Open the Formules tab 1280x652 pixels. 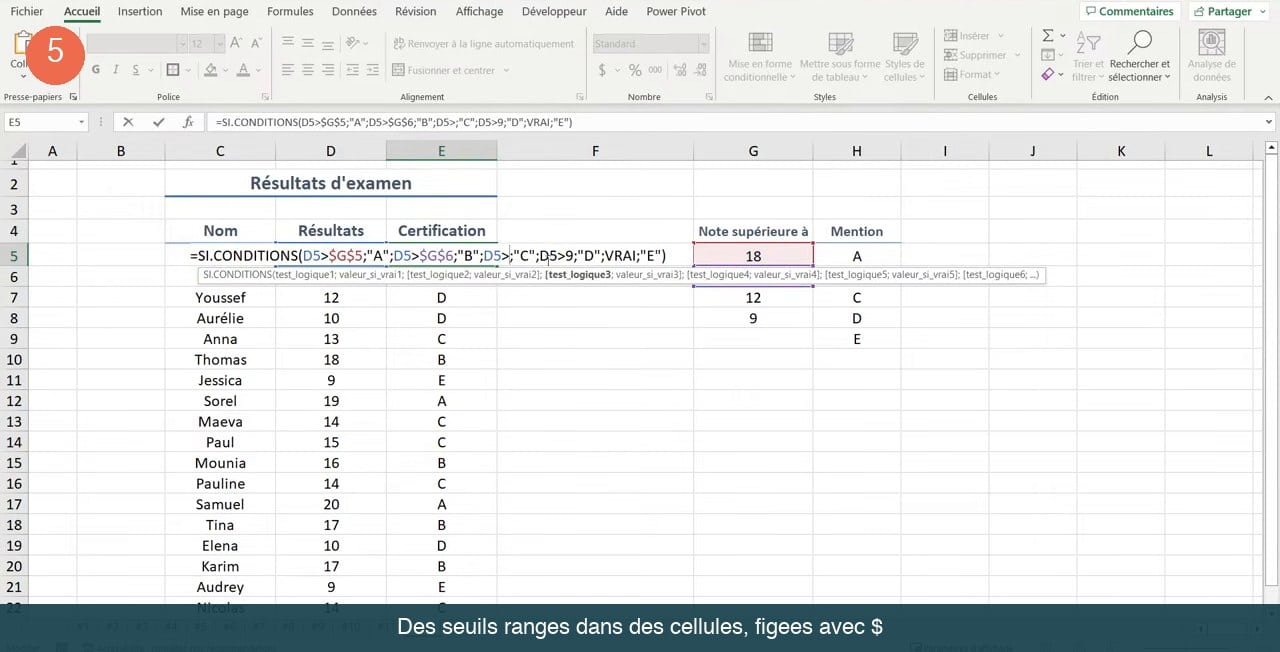[290, 12]
